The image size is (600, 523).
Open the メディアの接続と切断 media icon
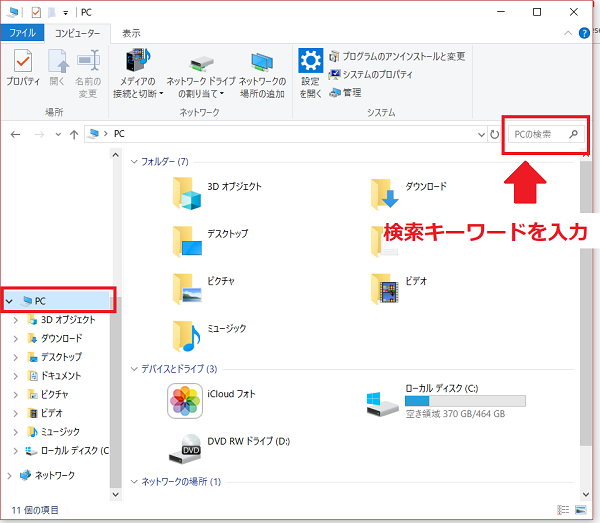tap(138, 60)
